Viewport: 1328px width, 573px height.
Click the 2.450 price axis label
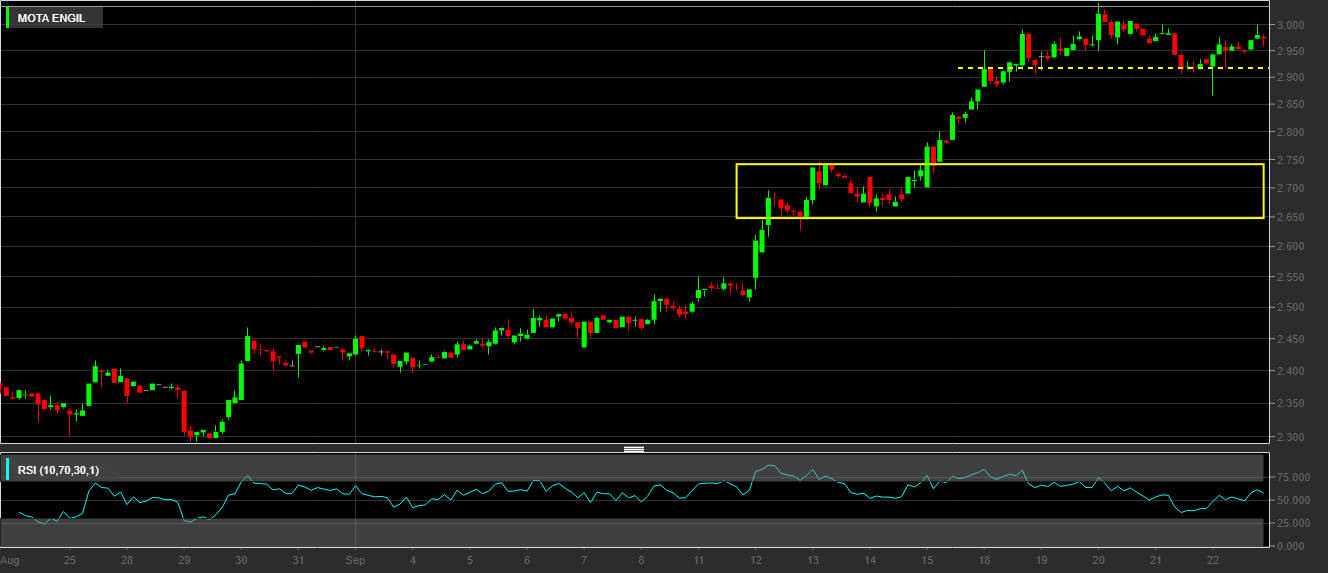1289,340
